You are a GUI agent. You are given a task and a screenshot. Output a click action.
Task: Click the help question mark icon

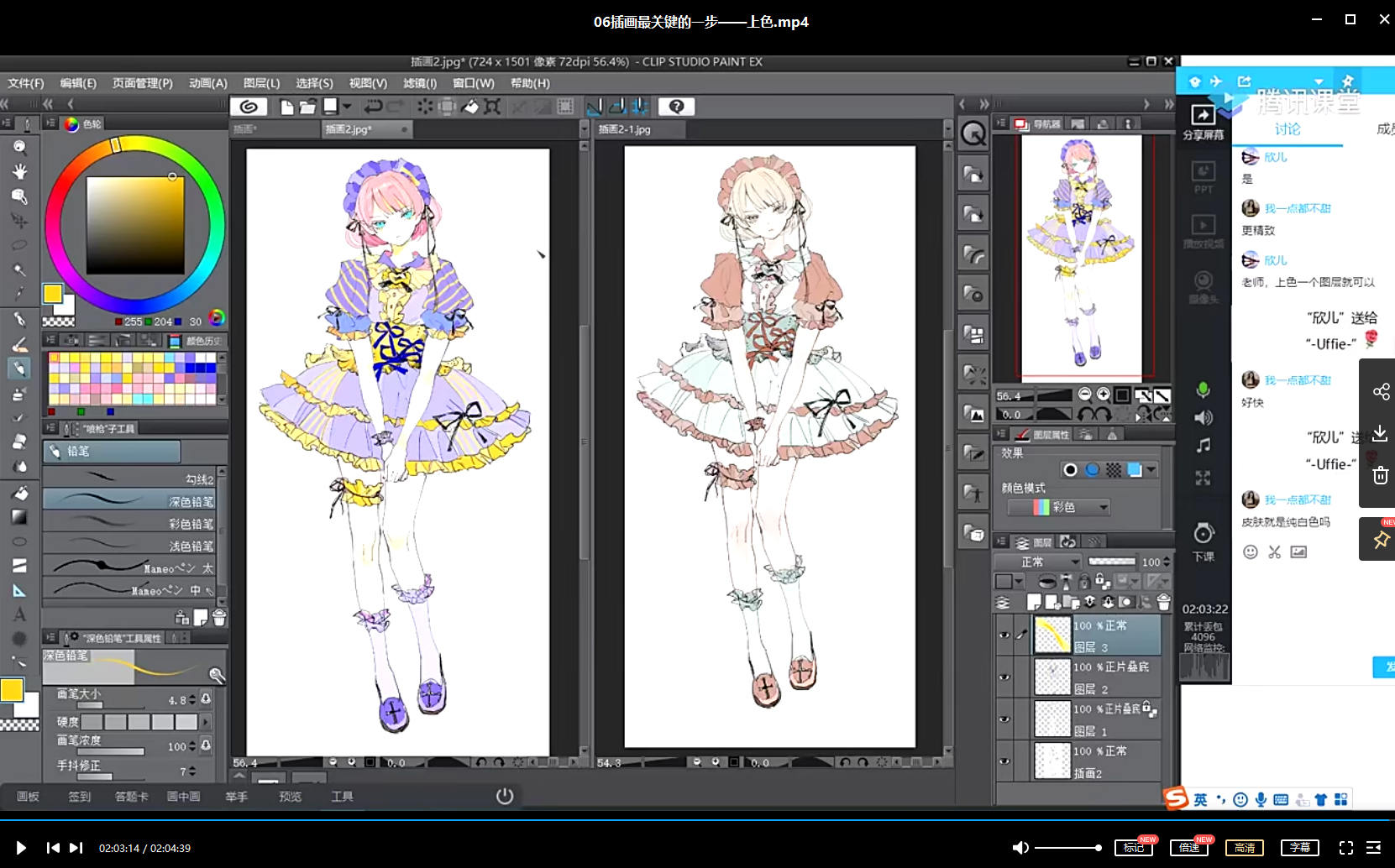click(x=676, y=107)
